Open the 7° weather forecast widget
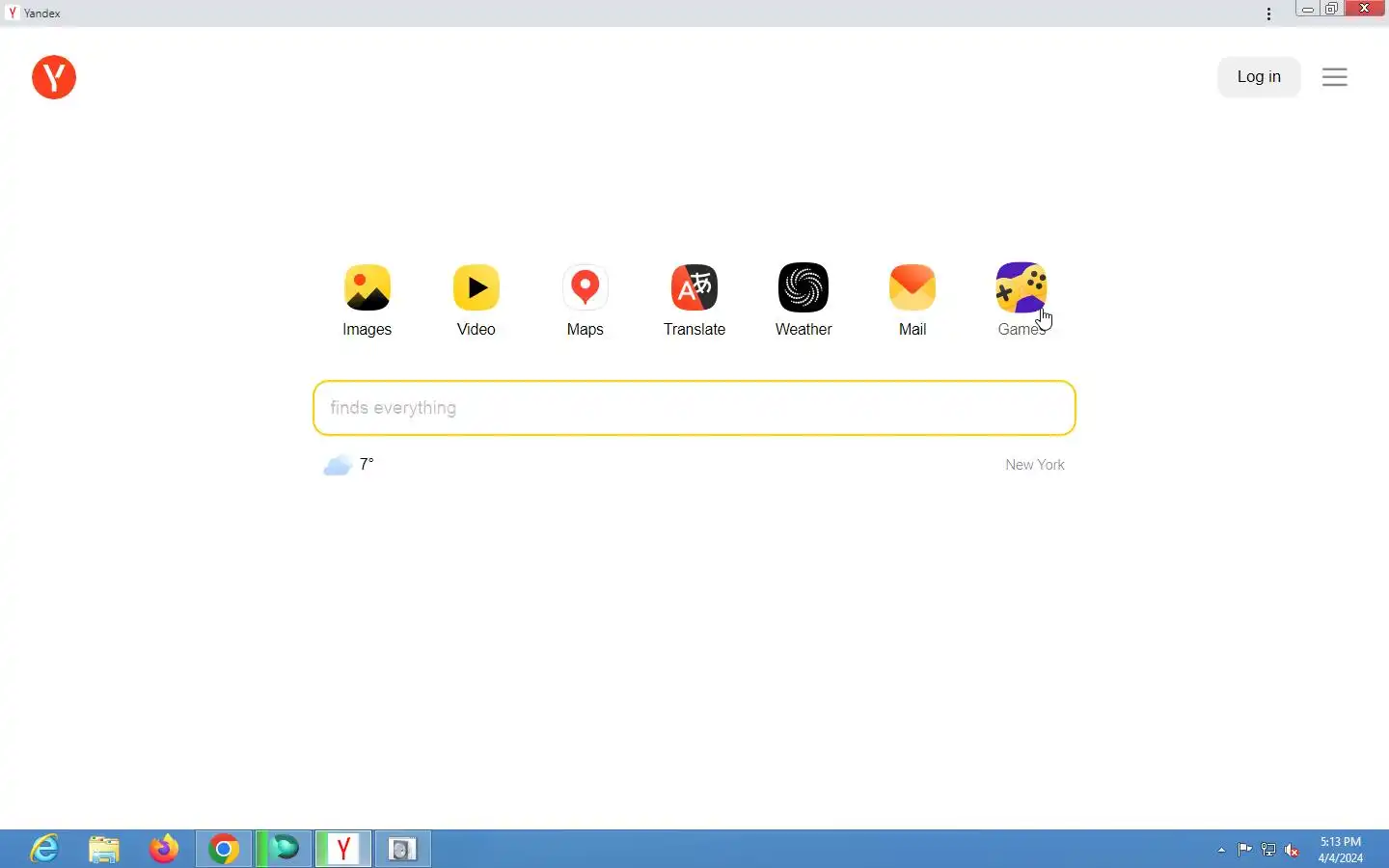 (348, 465)
